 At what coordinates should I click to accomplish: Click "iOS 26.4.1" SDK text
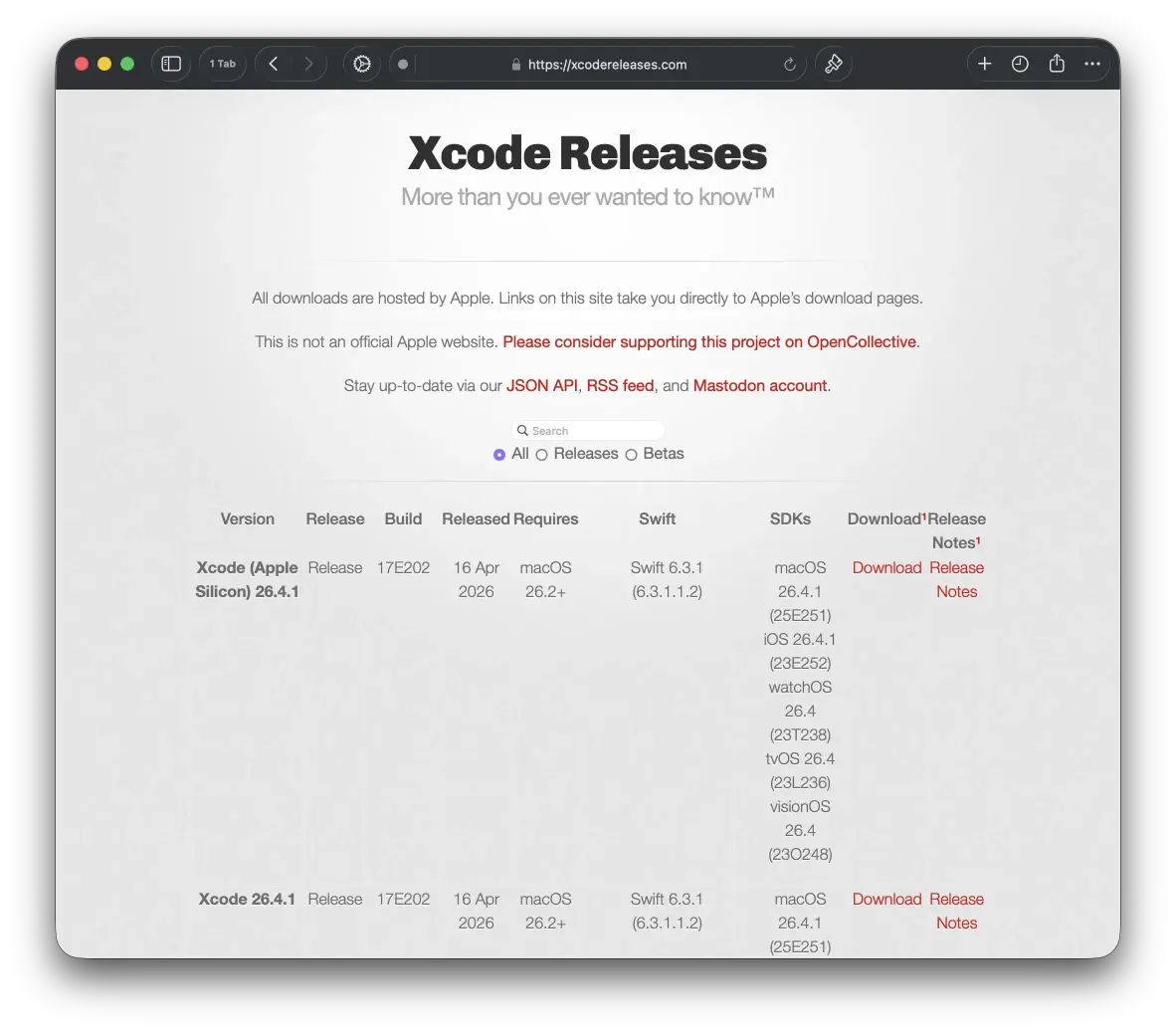[x=800, y=640]
